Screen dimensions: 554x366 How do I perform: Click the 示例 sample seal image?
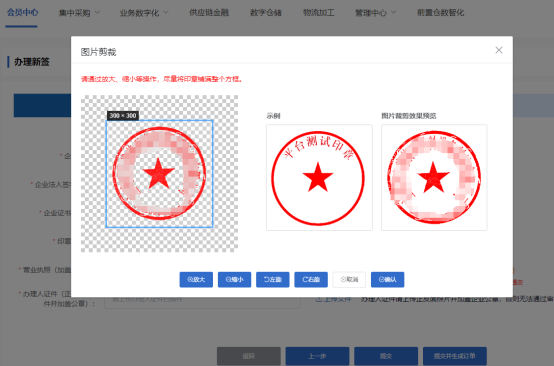319,177
